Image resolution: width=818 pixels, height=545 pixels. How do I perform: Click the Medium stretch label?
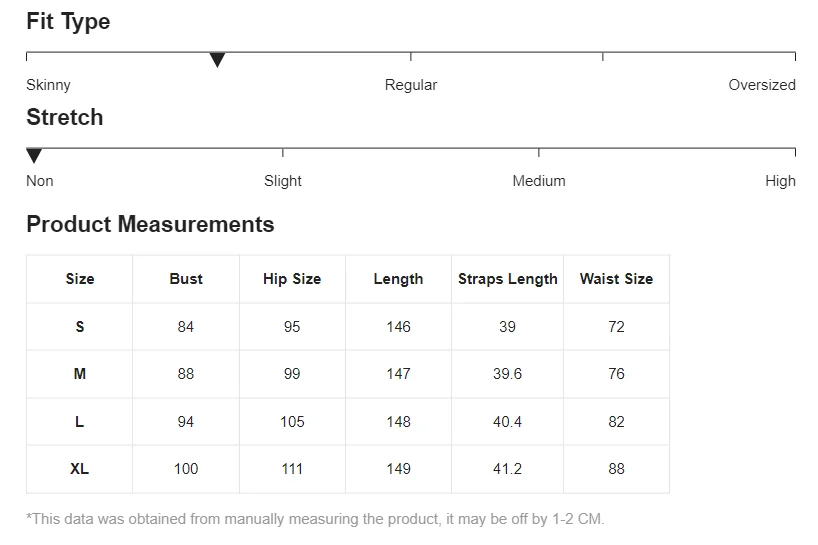coord(538,181)
